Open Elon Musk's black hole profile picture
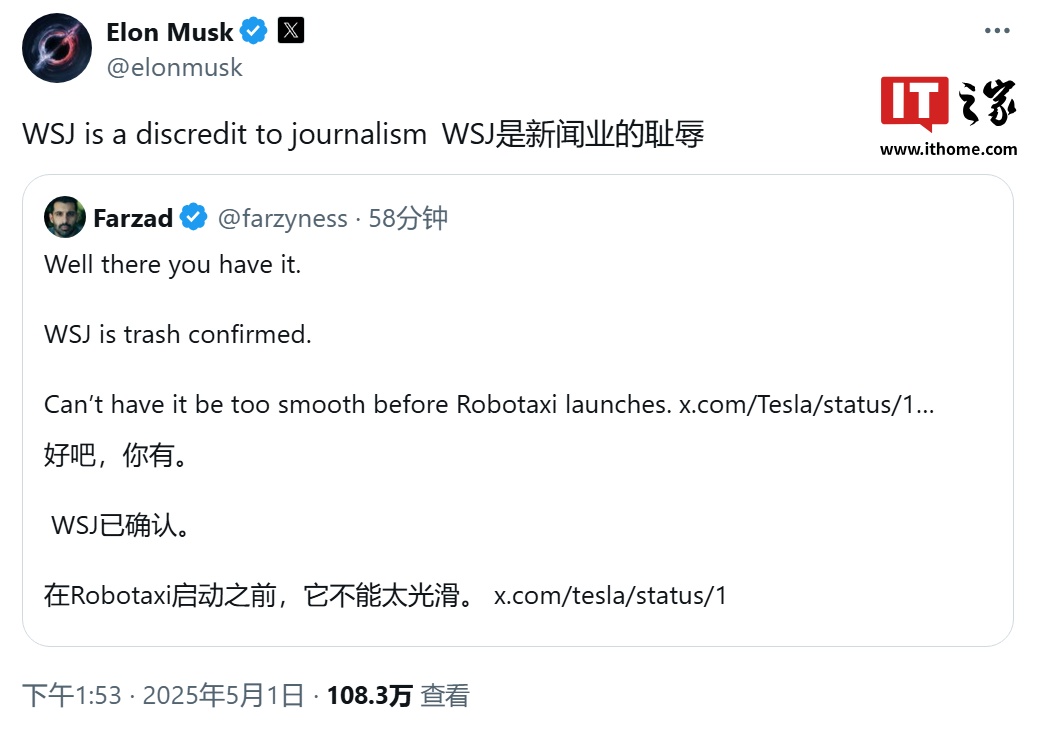Screen dimensions: 1039x737 coord(56,48)
